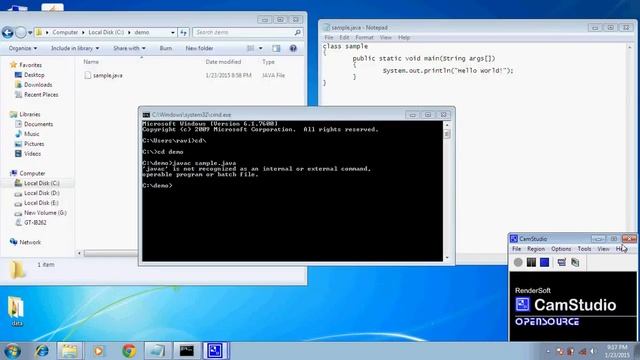This screenshot has width=640, height=360.
Task: Open Recent Places in Favorites
Action: tap(41, 94)
